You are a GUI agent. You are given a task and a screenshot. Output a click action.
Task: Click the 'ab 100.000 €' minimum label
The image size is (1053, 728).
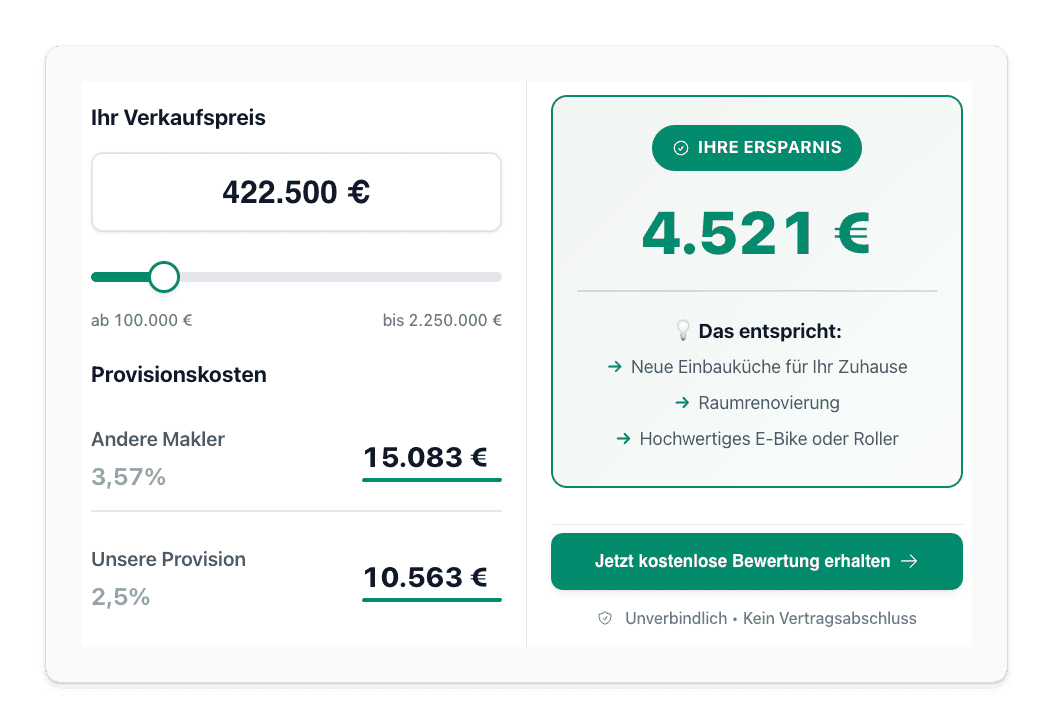click(141, 321)
